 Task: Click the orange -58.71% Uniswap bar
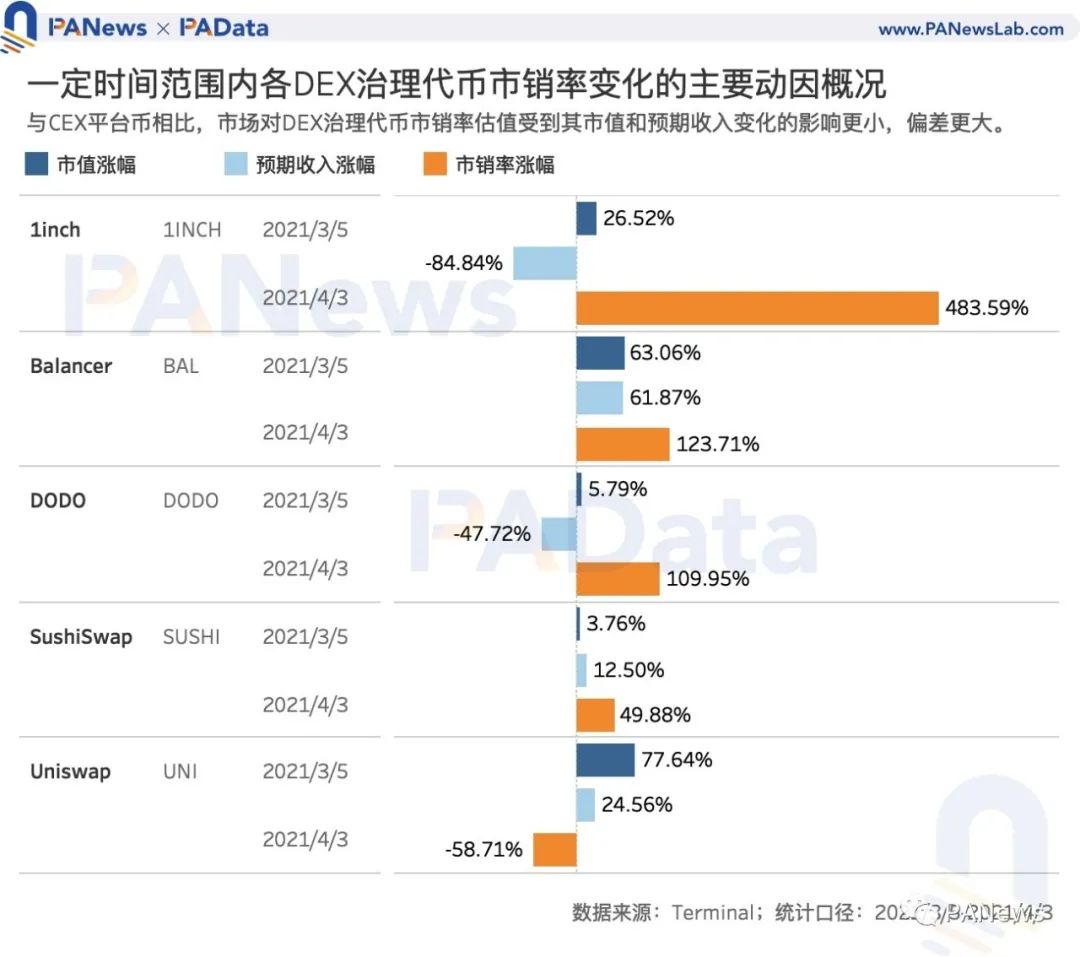pos(554,850)
